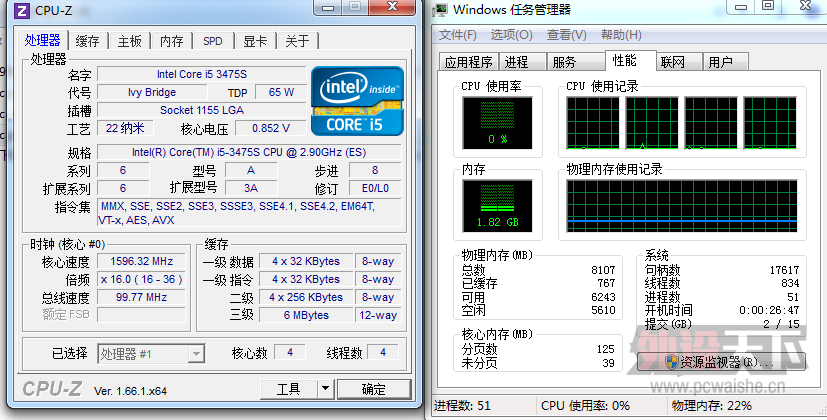Image resolution: width=827 pixels, height=420 pixels.
Task: Click the 工具 button in CPU-Z
Action: [x=289, y=389]
